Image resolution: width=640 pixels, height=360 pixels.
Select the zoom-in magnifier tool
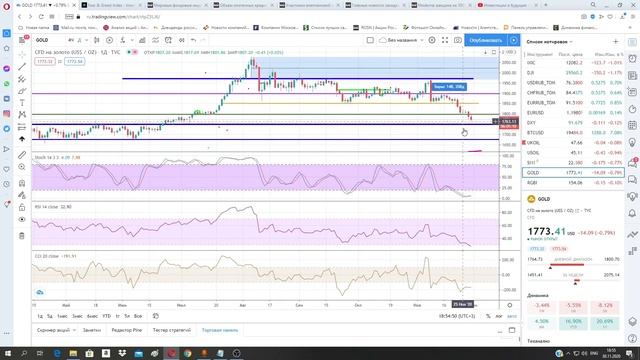(22, 167)
